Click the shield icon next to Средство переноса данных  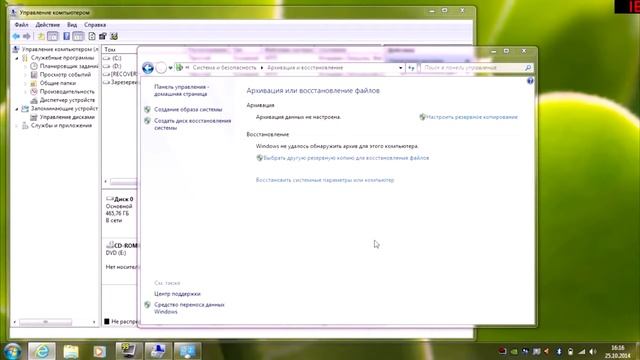pyautogui.click(x=147, y=304)
